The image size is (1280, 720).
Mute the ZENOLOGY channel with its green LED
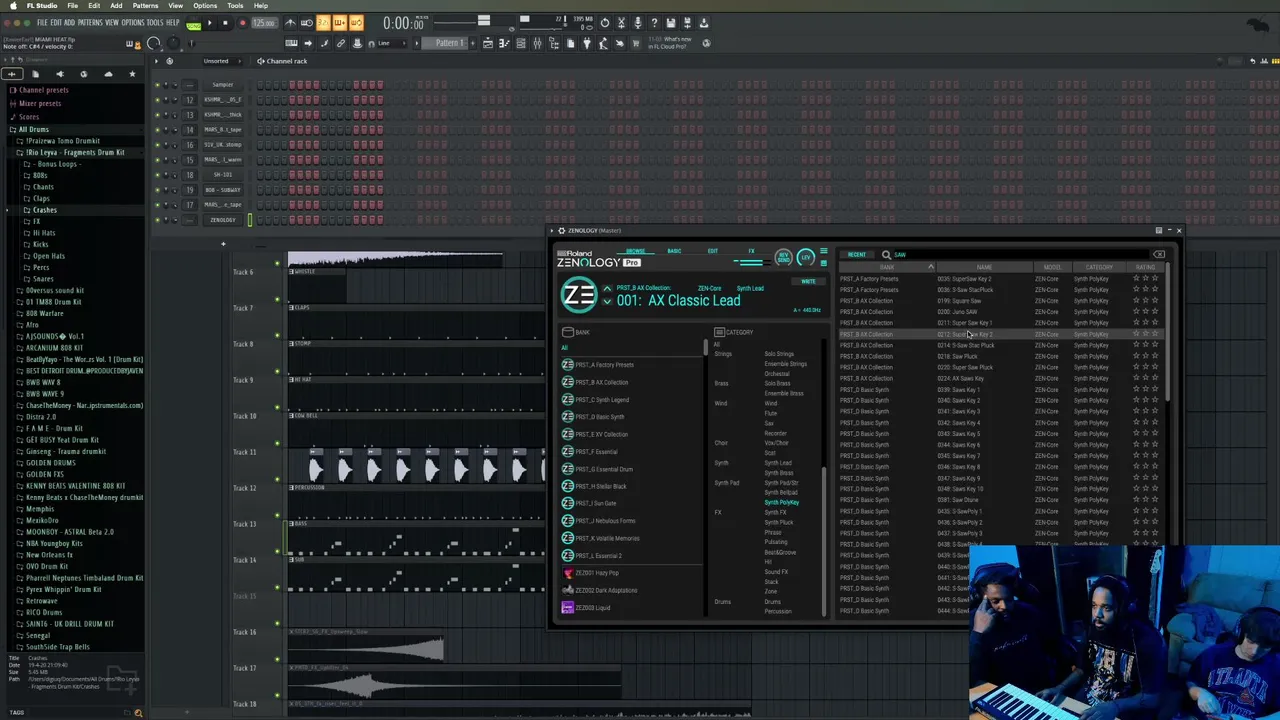point(157,220)
